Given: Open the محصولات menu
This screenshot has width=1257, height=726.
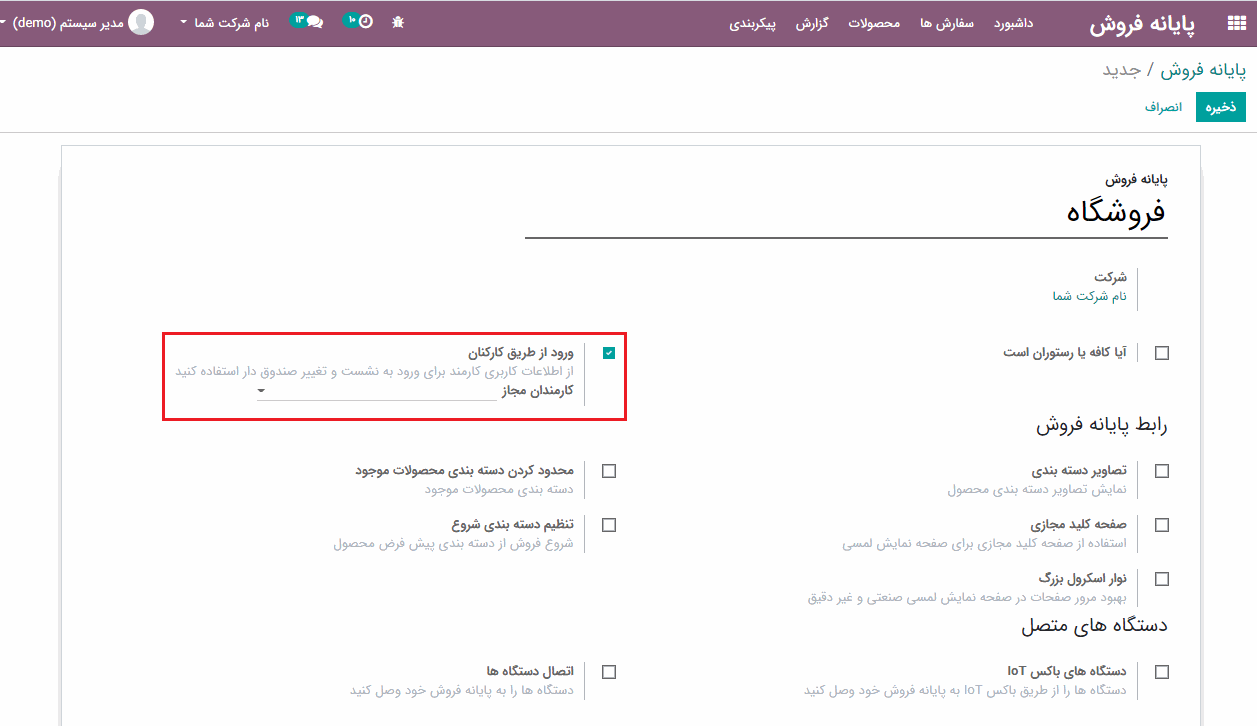Looking at the screenshot, I should (874, 23).
